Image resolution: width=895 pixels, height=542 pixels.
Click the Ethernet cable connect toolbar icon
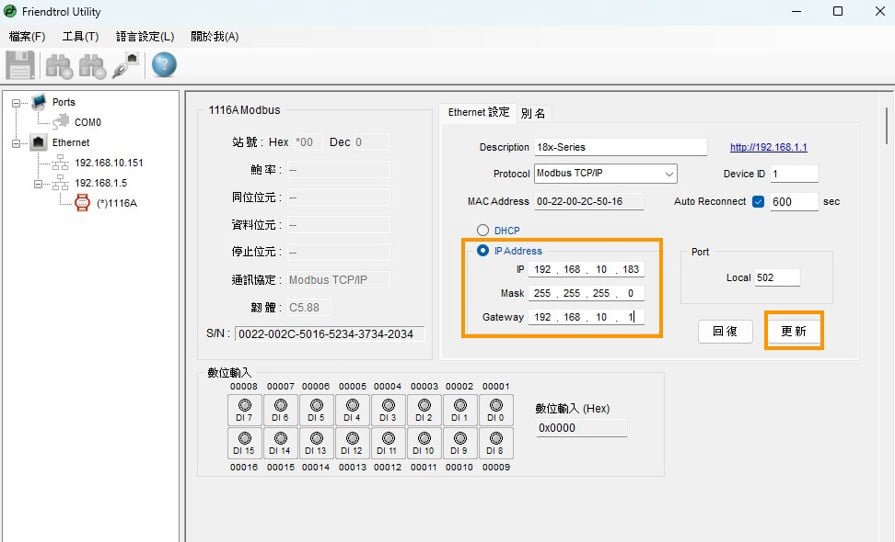[126, 66]
